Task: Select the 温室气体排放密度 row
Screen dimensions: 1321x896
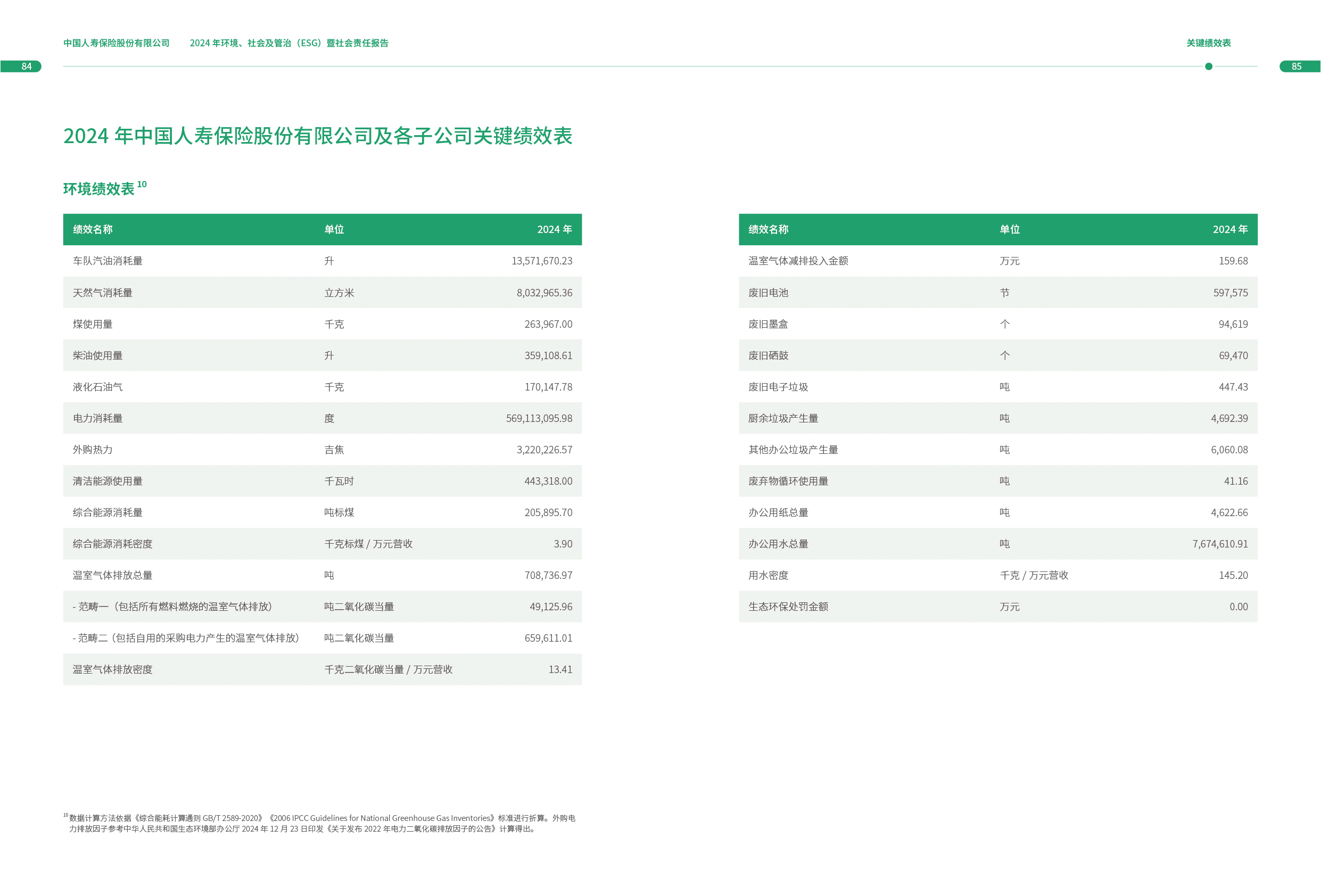Action: coord(321,669)
